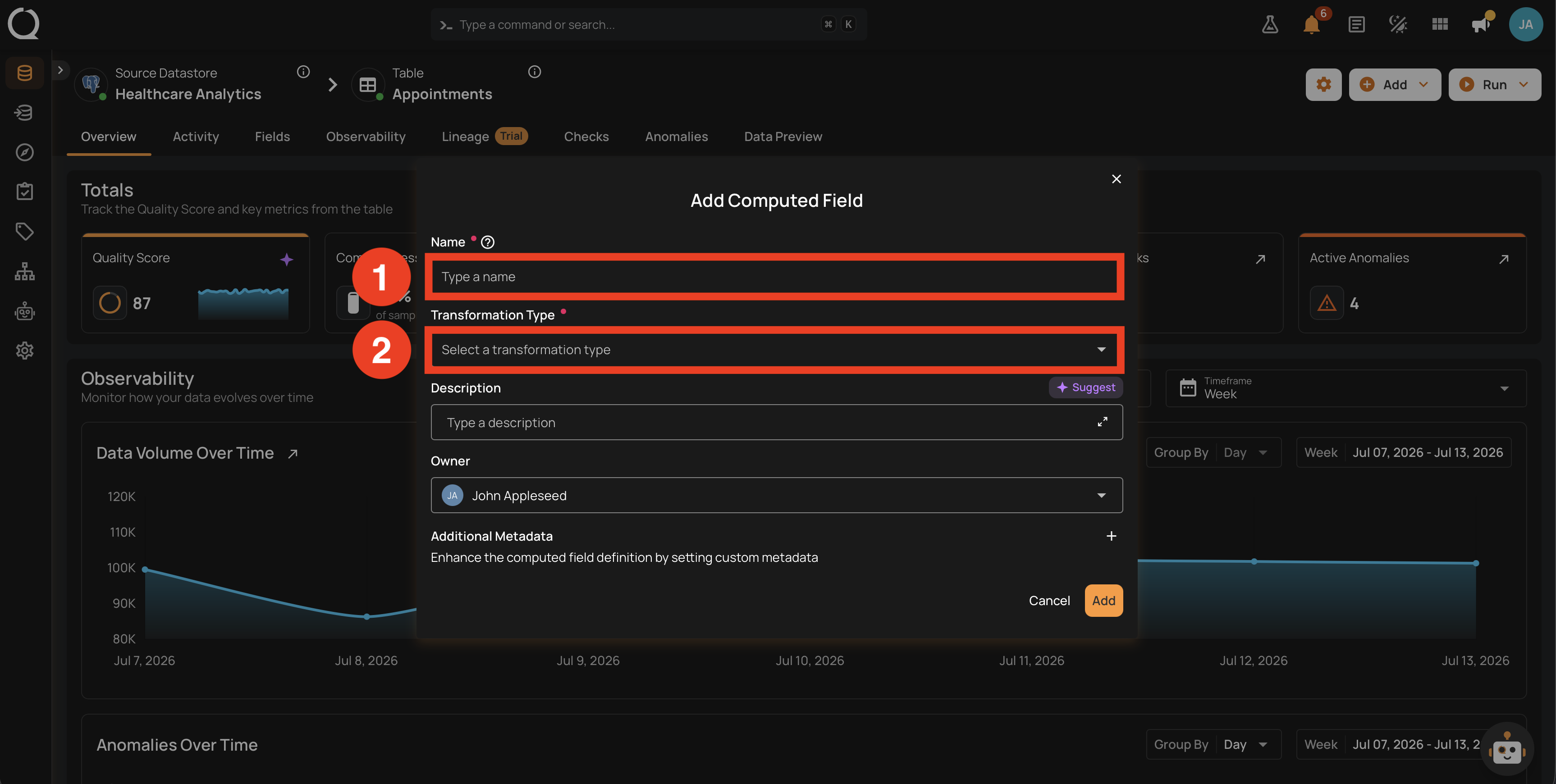Screen dimensions: 1556x784
Task: Click the Name field help question icon
Action: coord(487,242)
